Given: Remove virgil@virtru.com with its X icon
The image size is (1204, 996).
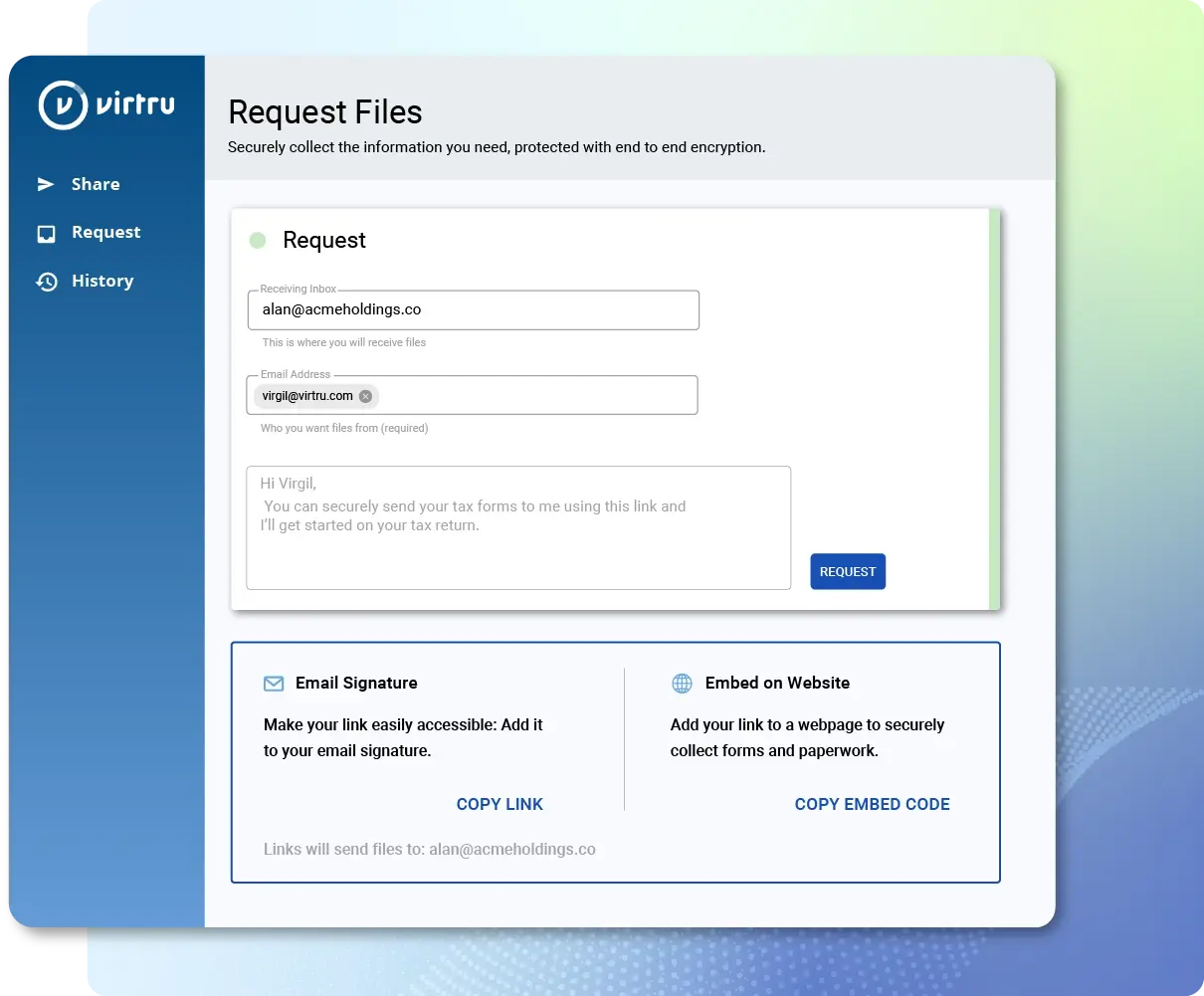Looking at the screenshot, I should 364,395.
